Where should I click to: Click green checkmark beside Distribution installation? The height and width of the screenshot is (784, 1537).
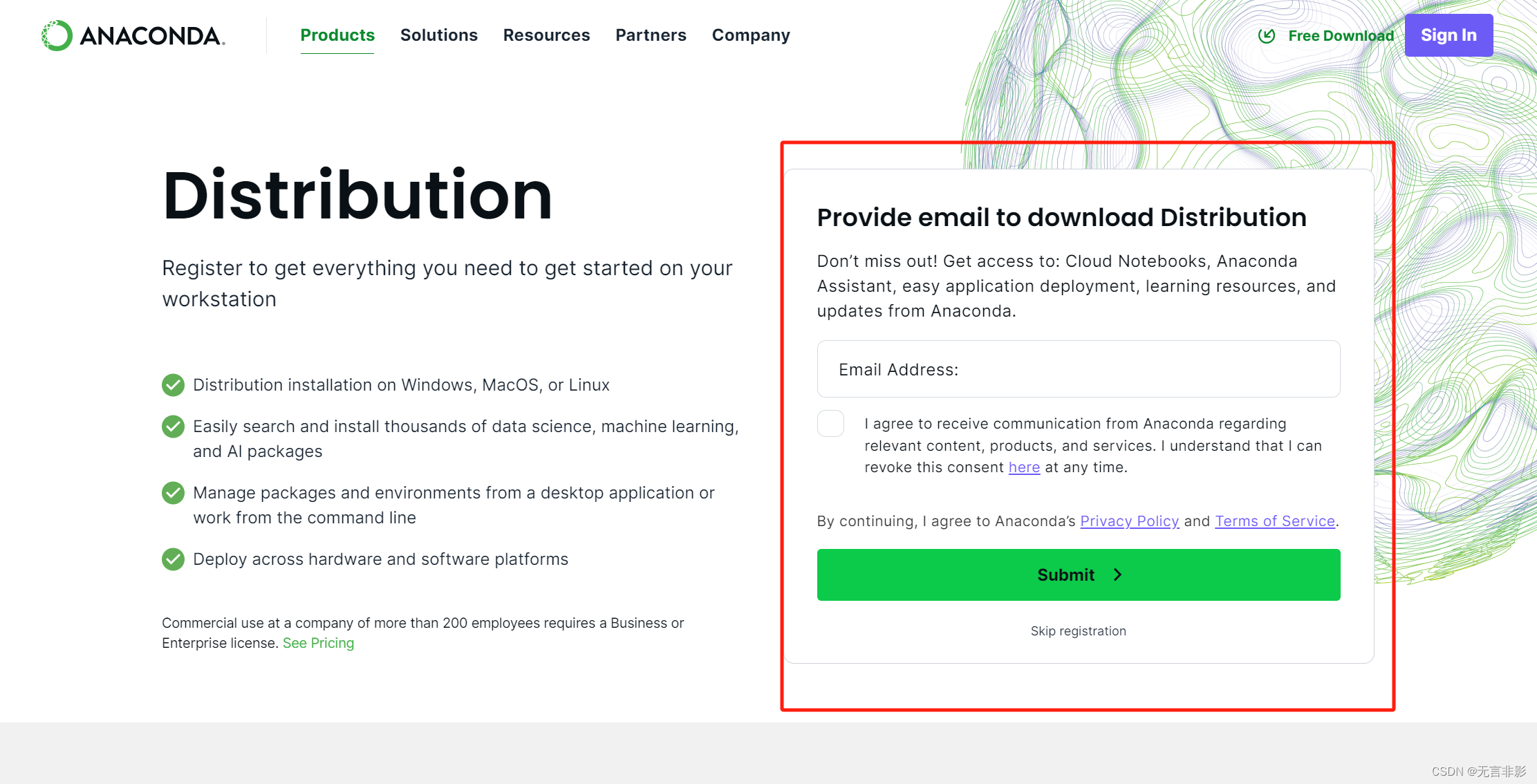[173, 385]
